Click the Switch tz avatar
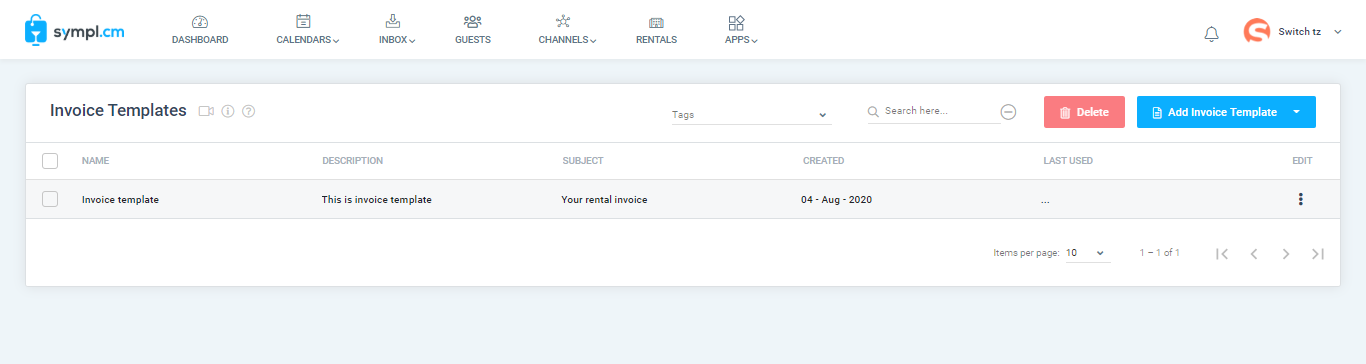The height and width of the screenshot is (364, 1366). [x=1256, y=31]
